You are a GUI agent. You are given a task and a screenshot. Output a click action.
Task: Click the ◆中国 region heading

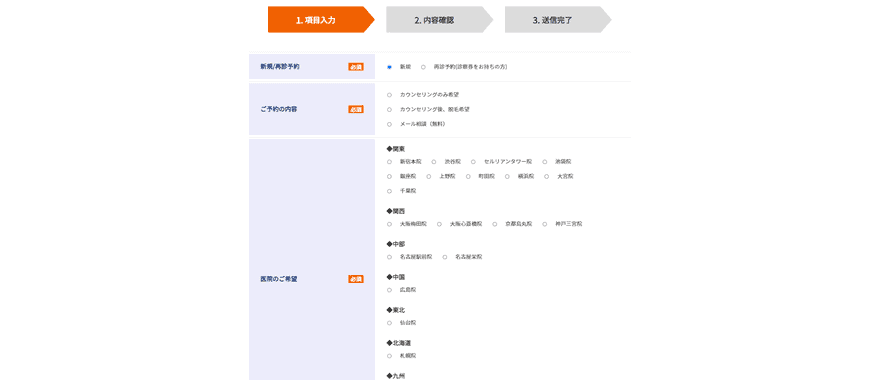click(396, 277)
